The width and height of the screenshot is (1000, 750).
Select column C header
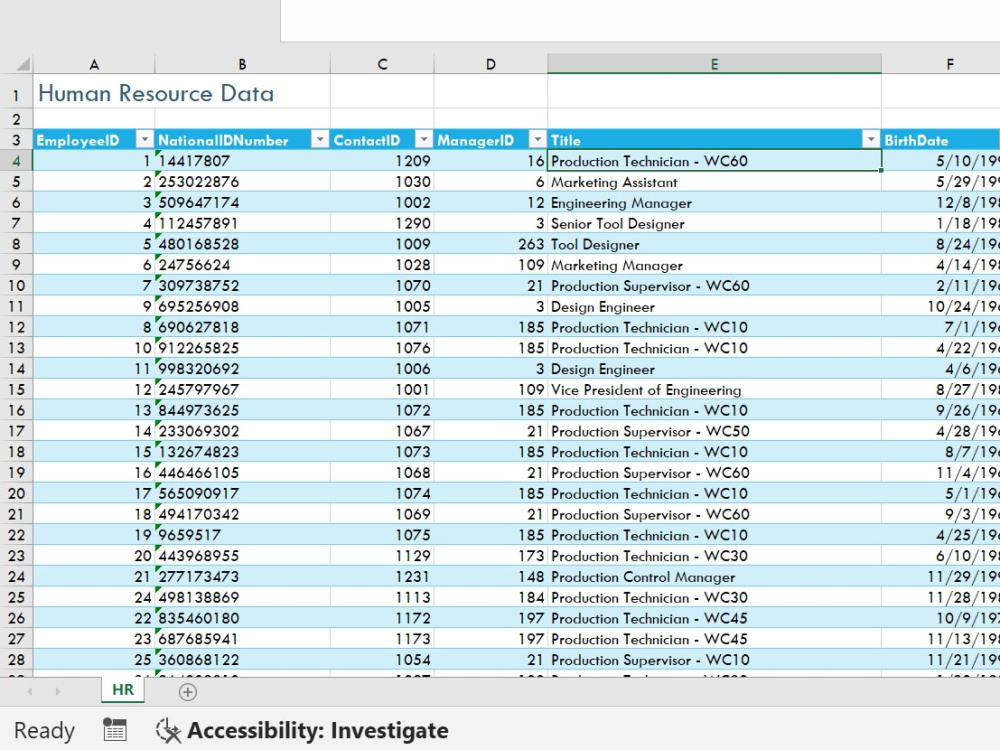point(382,64)
